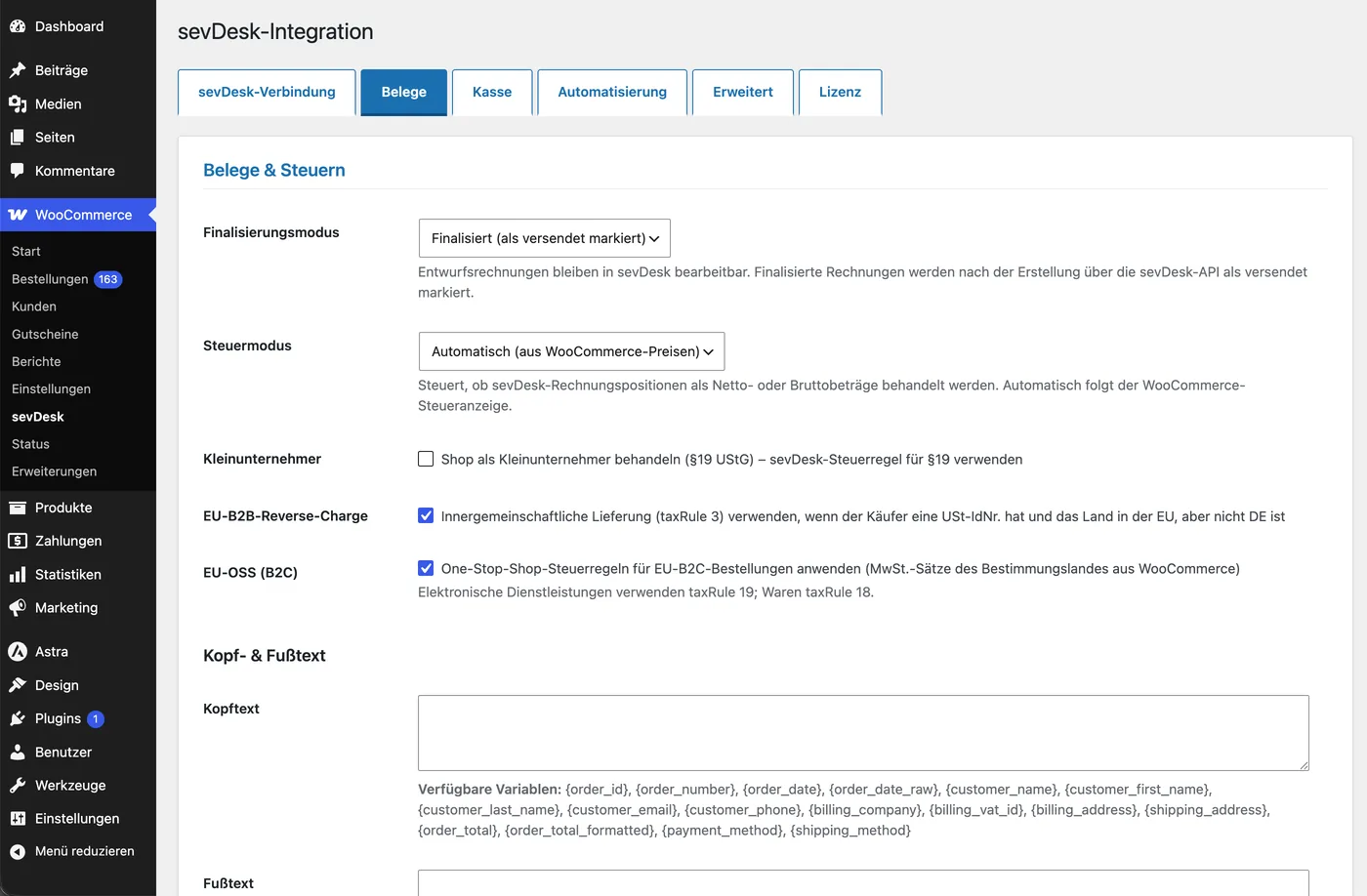Image resolution: width=1367 pixels, height=896 pixels.
Task: Click the Astra logo icon
Action: click(x=18, y=652)
